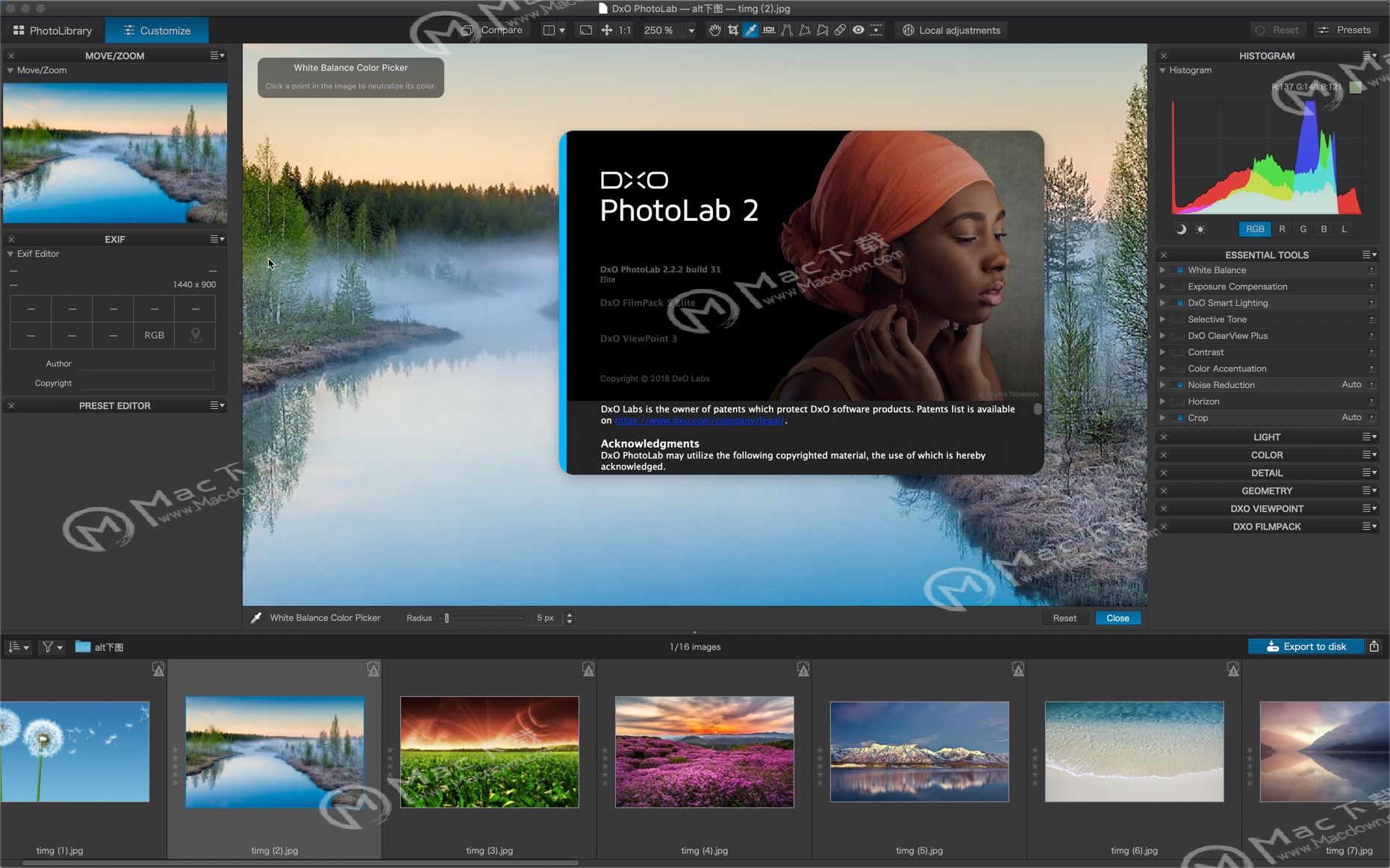
Task: Select the Hand (pan) tool
Action: pyautogui.click(x=714, y=30)
